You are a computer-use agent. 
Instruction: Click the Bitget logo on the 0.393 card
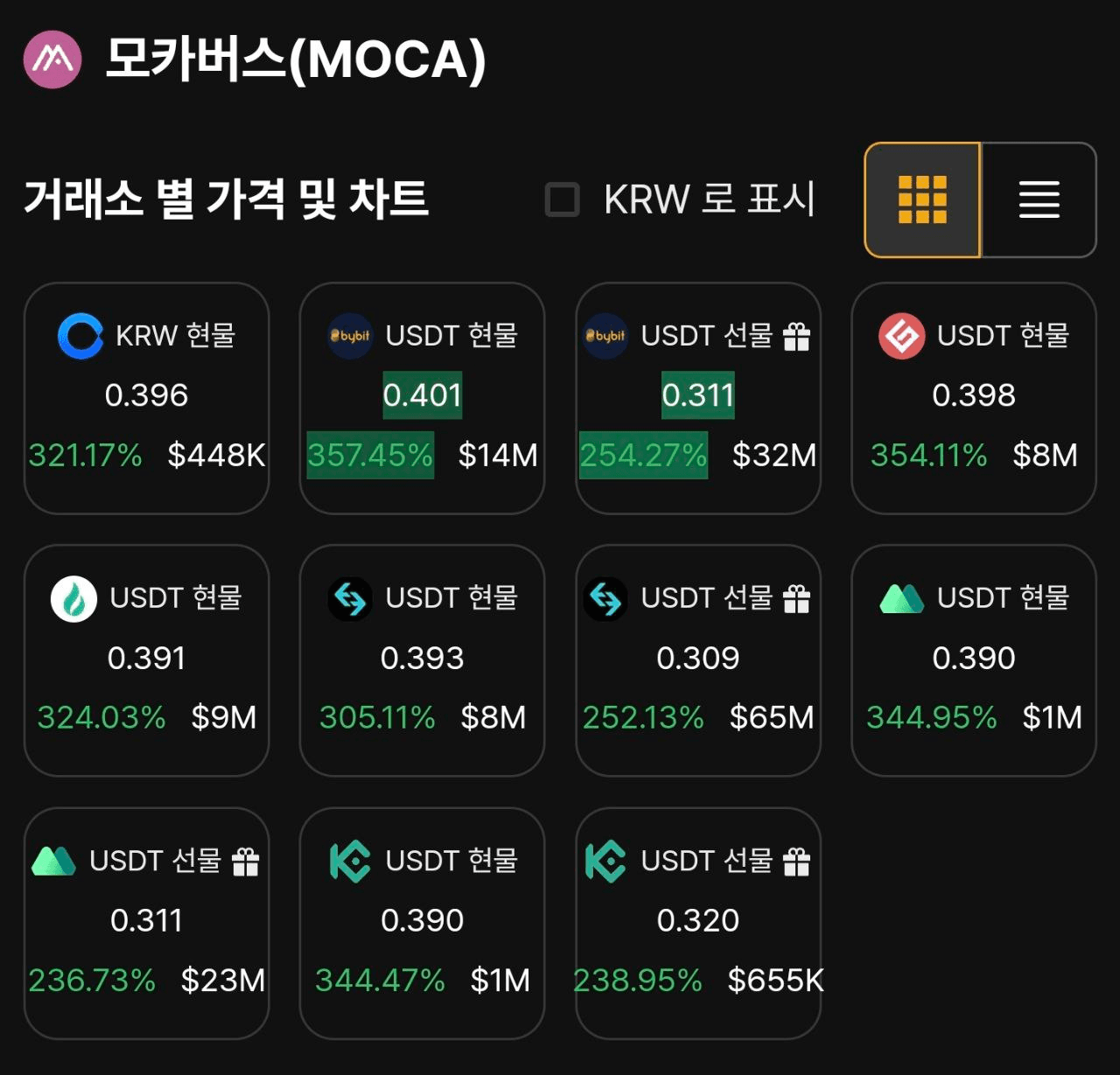tap(350, 599)
